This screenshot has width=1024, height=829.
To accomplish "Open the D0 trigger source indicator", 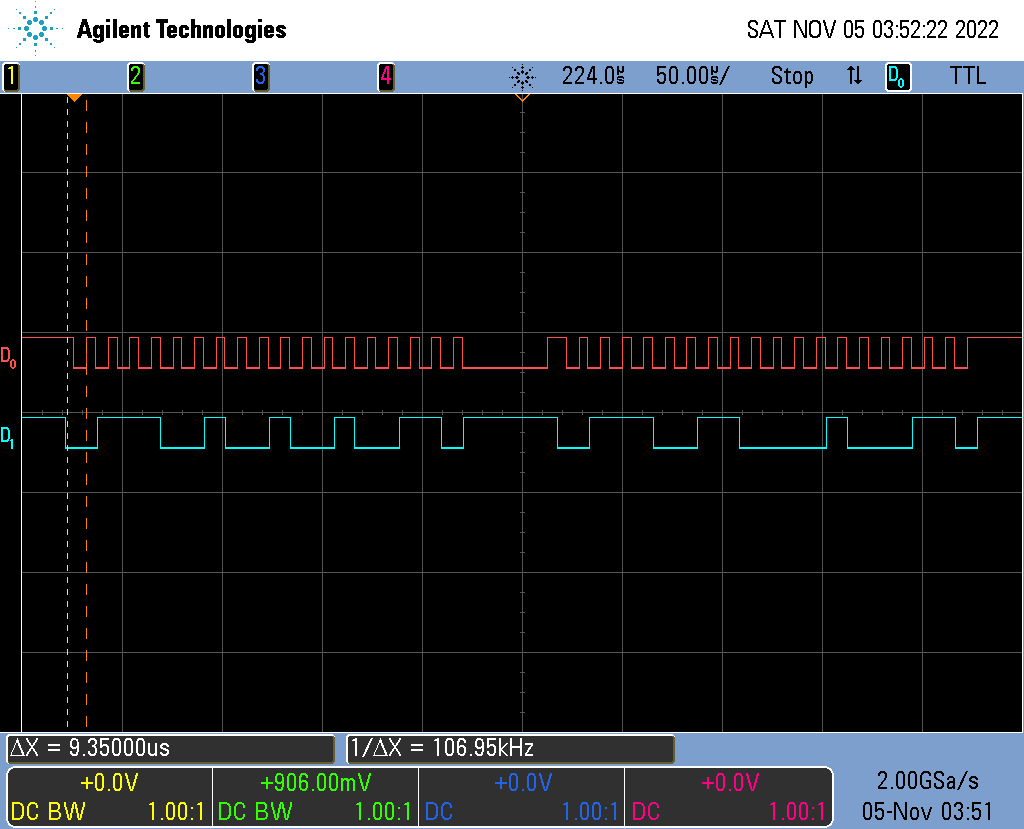I will point(897,76).
